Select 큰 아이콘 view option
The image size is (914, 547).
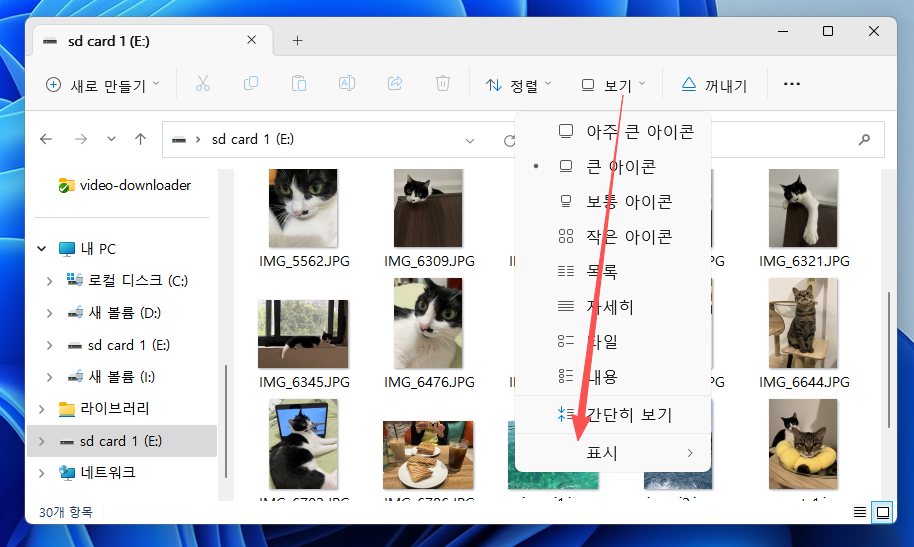[x=613, y=167]
